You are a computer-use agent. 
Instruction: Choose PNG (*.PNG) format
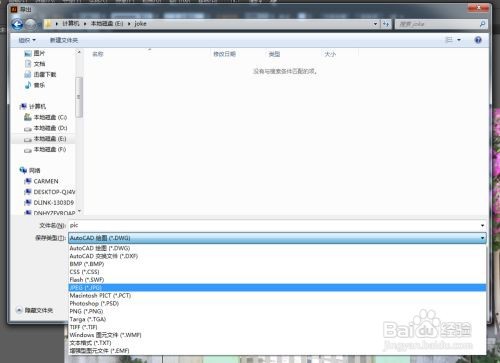point(277,311)
